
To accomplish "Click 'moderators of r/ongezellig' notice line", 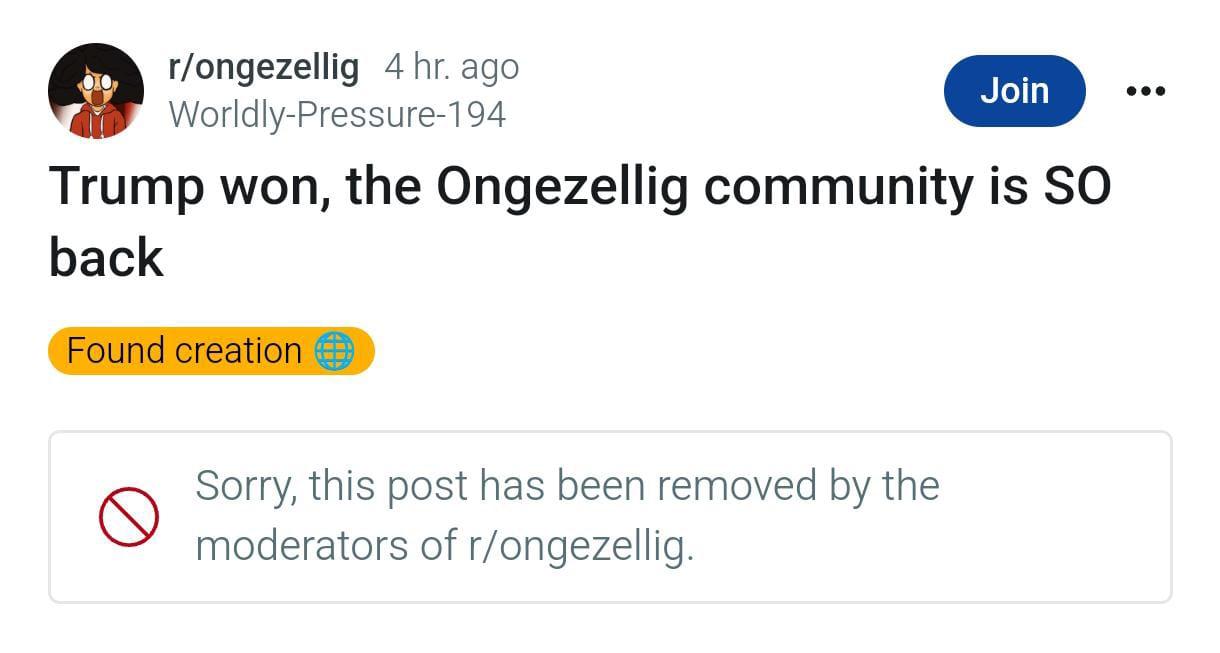I will pyautogui.click(x=443, y=546).
